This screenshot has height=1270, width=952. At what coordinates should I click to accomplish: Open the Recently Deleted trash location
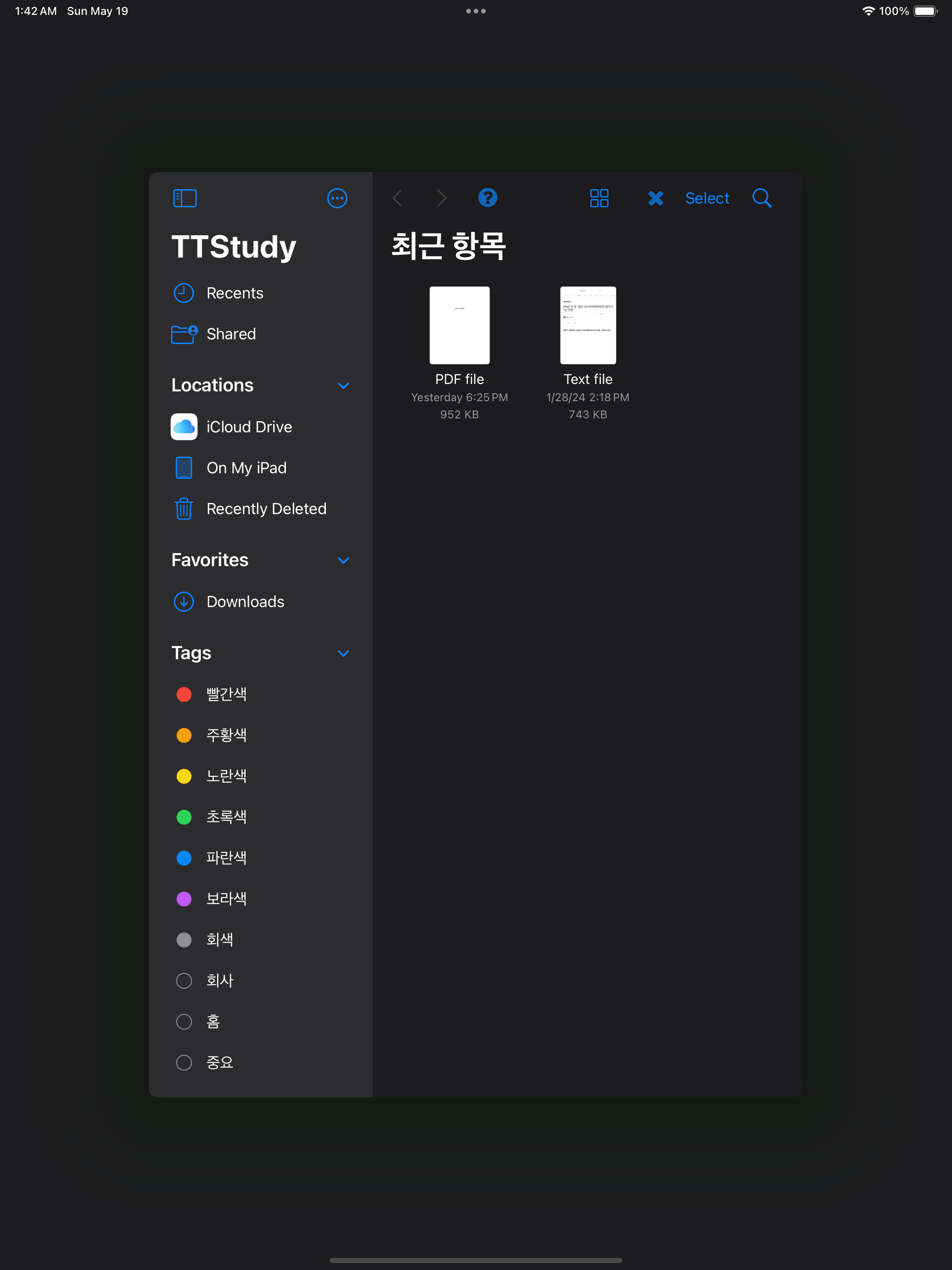pos(266,509)
